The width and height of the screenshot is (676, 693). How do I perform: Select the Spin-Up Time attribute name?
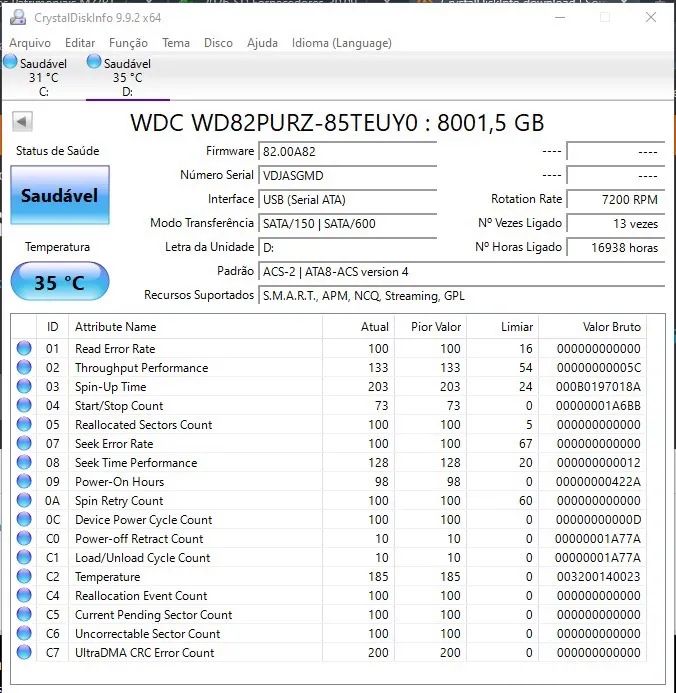110,387
